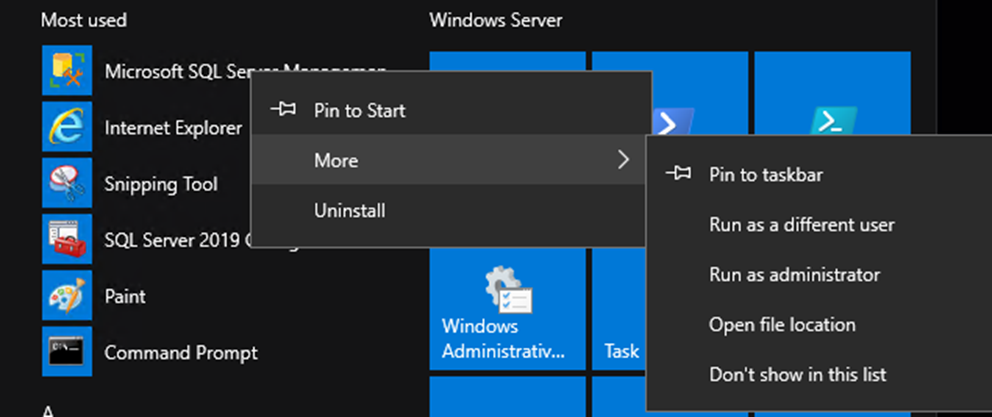Choose Pin to Start in the context menu
The image size is (992, 417).
[x=452, y=110]
